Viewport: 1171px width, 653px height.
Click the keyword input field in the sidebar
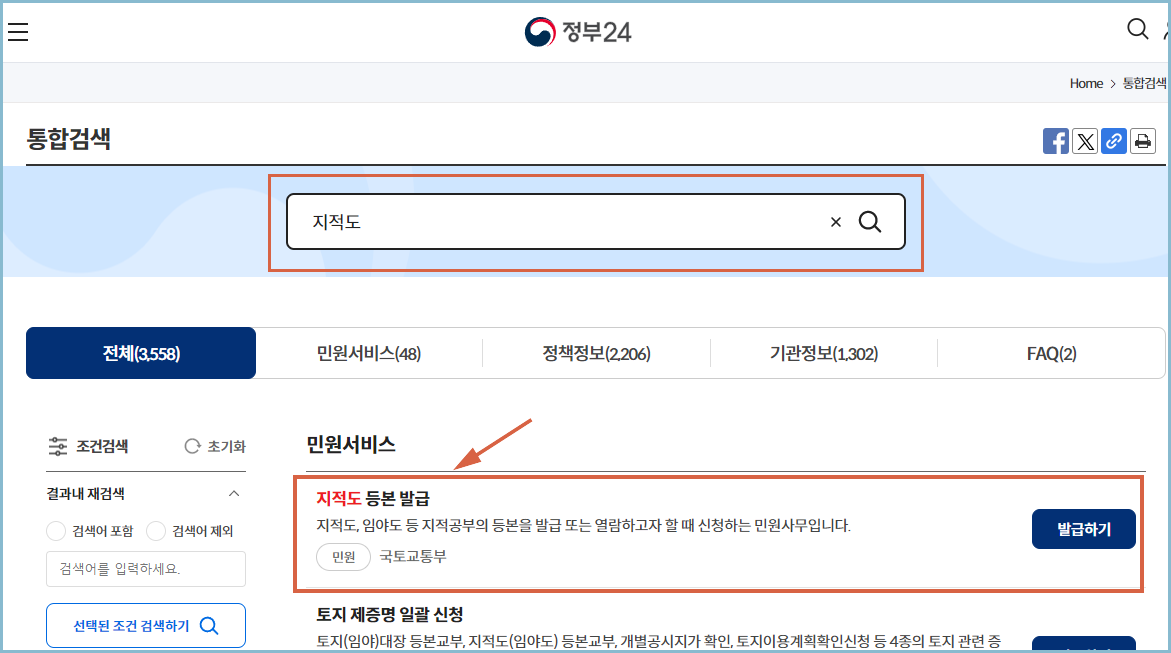pos(145,569)
